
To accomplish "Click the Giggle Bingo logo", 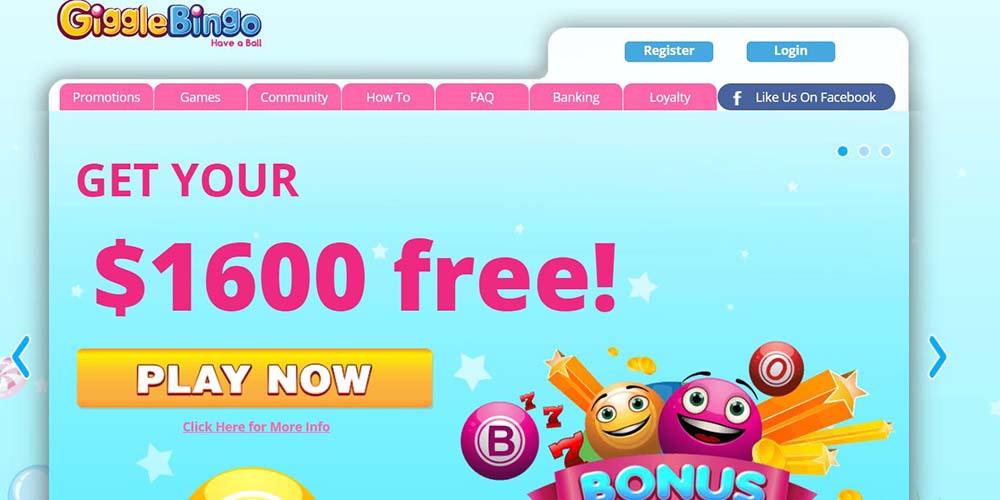I will [x=159, y=24].
